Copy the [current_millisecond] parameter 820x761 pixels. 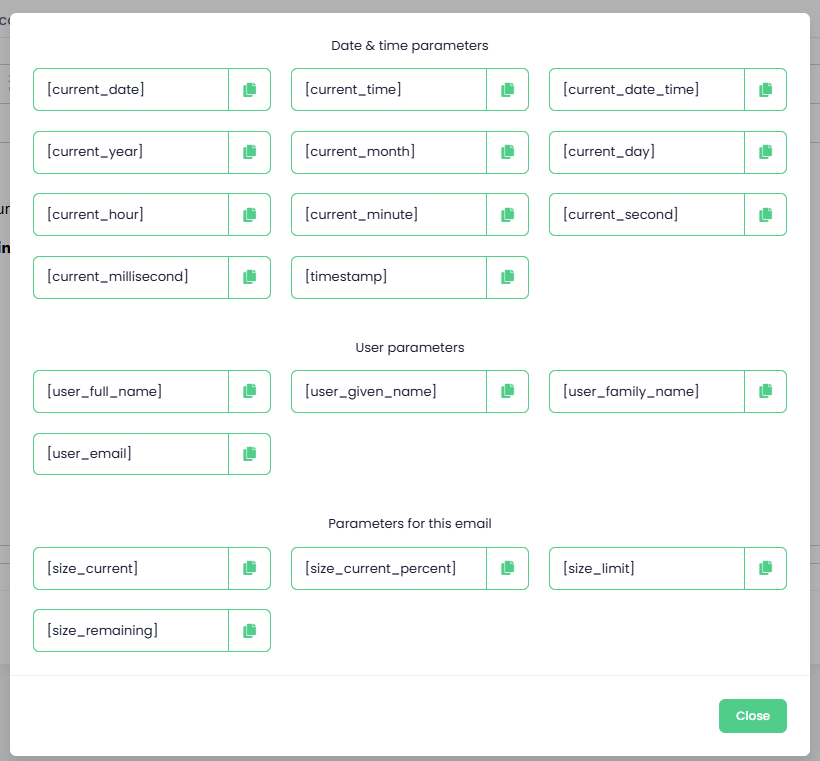[249, 277]
